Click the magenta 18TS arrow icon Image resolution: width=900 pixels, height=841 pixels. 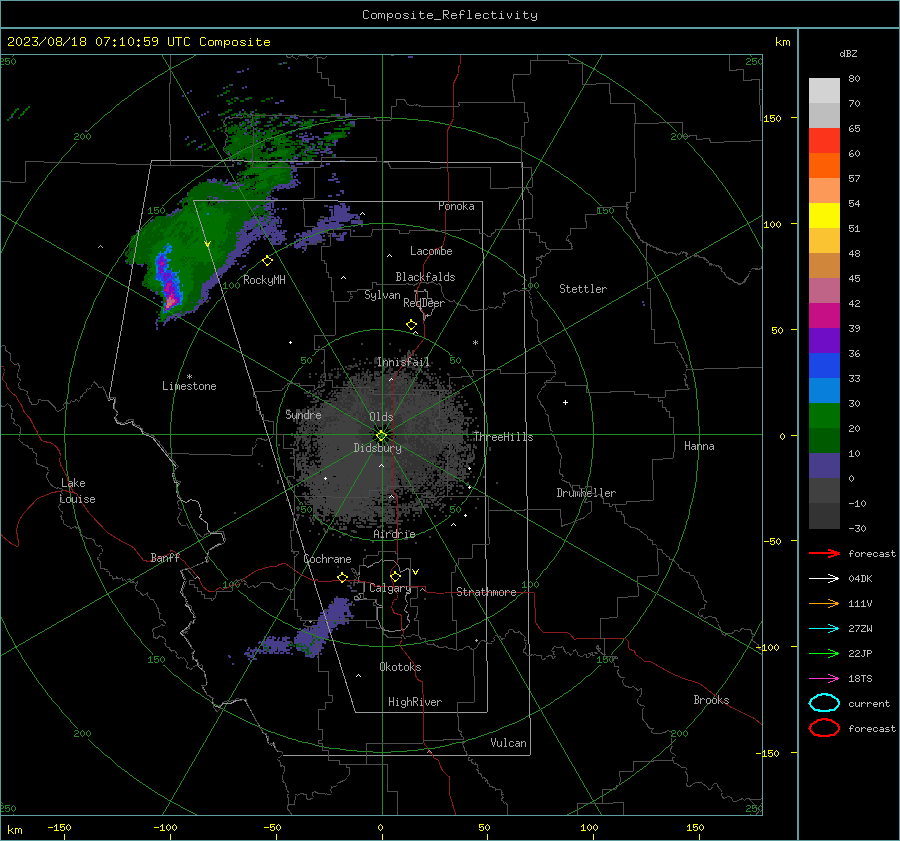coord(824,679)
